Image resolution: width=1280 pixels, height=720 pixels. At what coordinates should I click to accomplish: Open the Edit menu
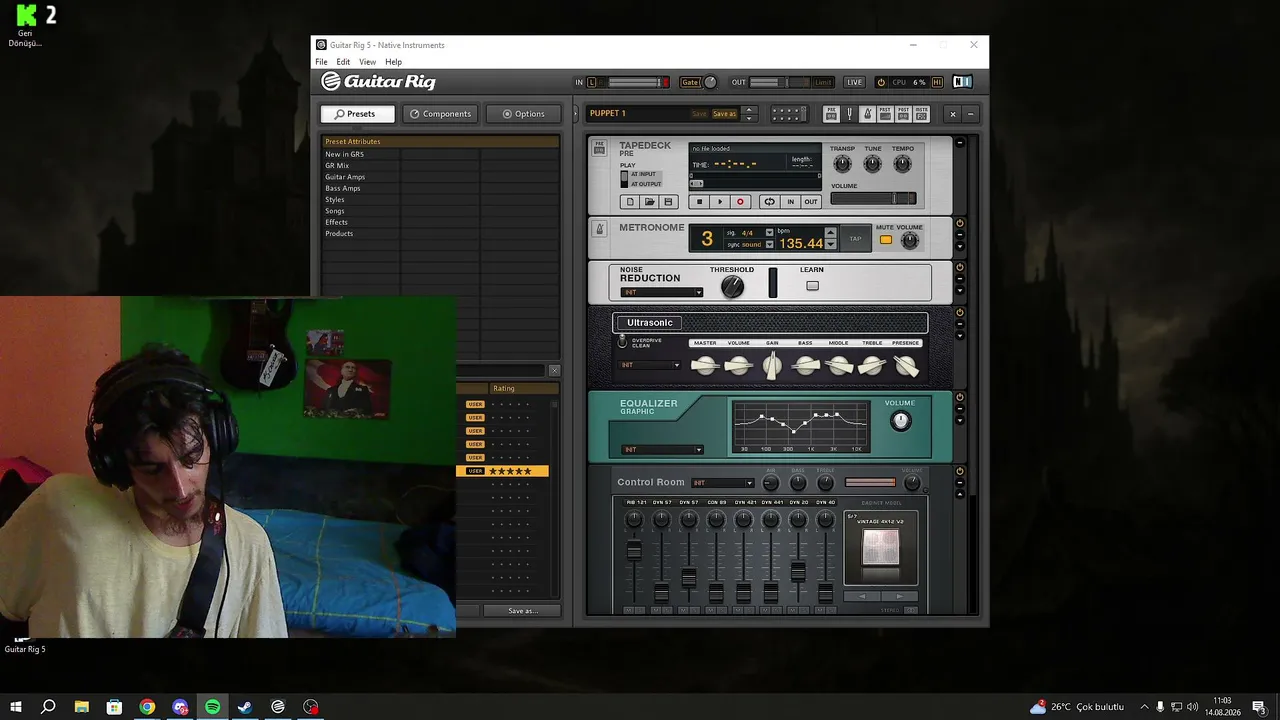(343, 62)
